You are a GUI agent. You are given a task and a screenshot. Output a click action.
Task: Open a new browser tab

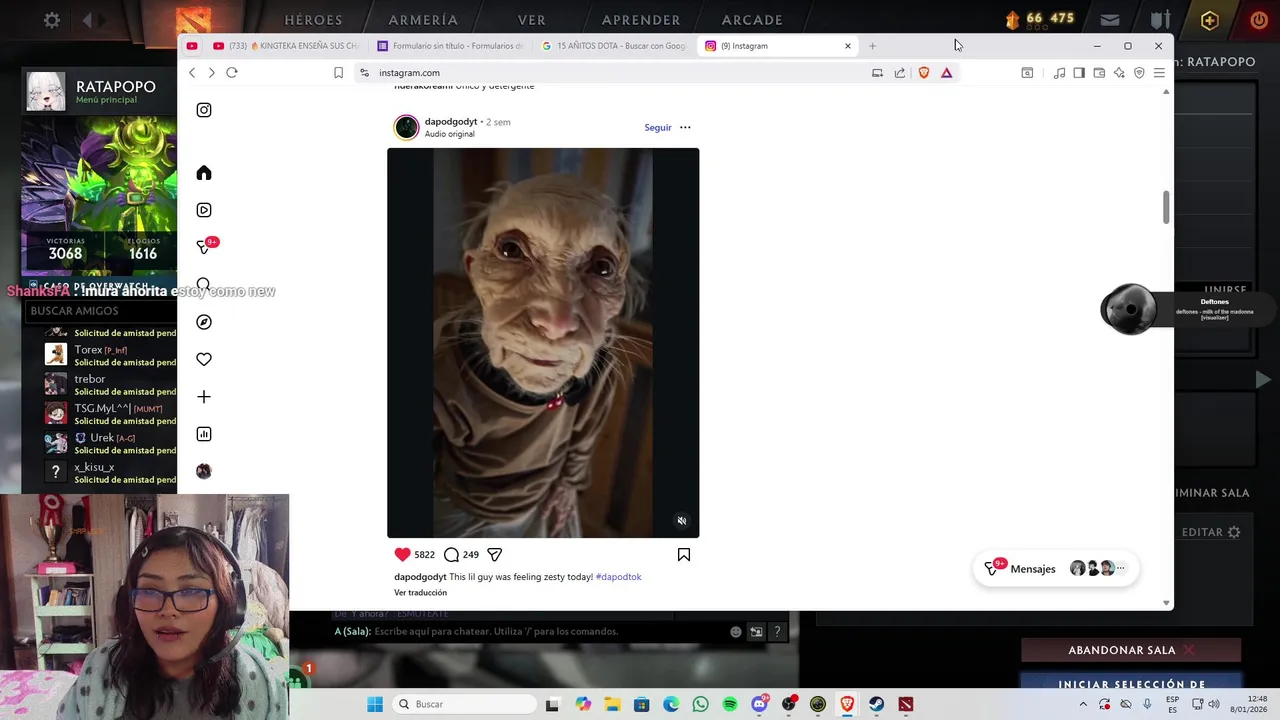(x=872, y=46)
